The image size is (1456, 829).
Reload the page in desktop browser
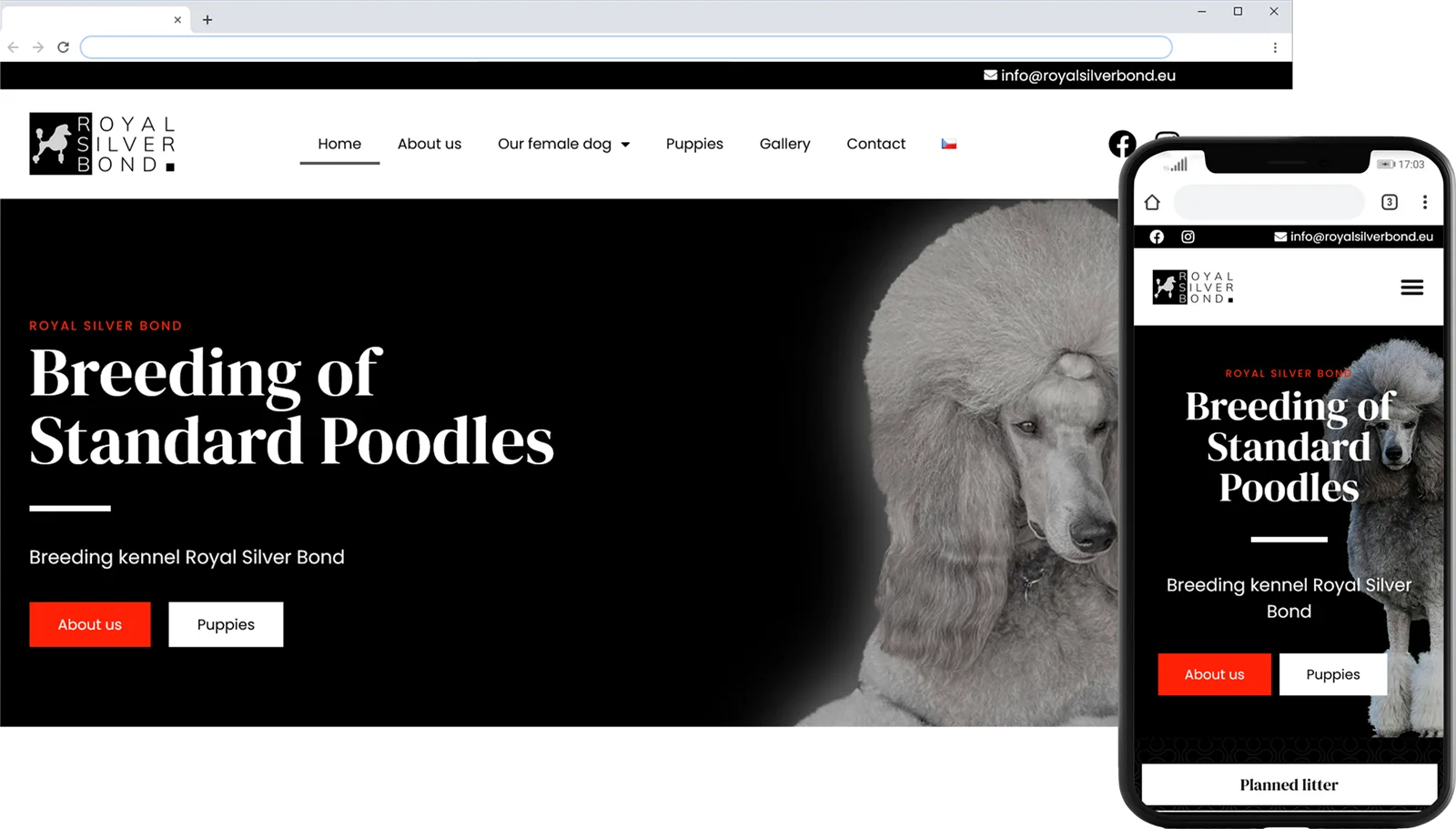click(x=63, y=47)
